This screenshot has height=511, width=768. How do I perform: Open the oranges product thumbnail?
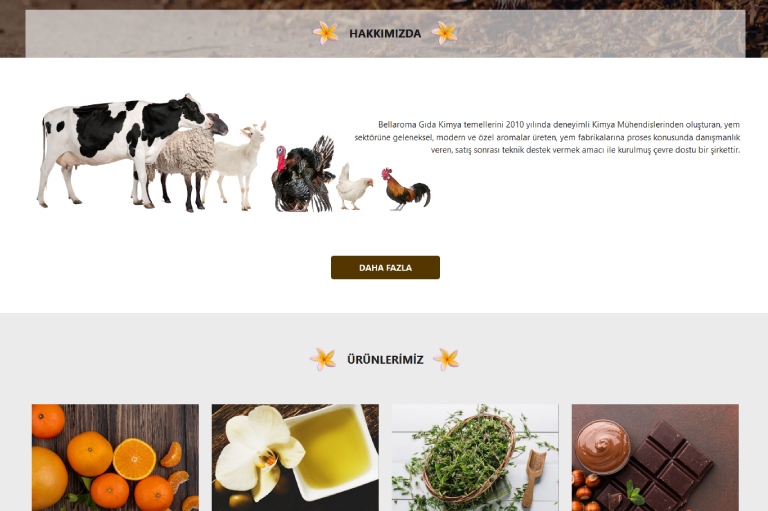click(116, 458)
